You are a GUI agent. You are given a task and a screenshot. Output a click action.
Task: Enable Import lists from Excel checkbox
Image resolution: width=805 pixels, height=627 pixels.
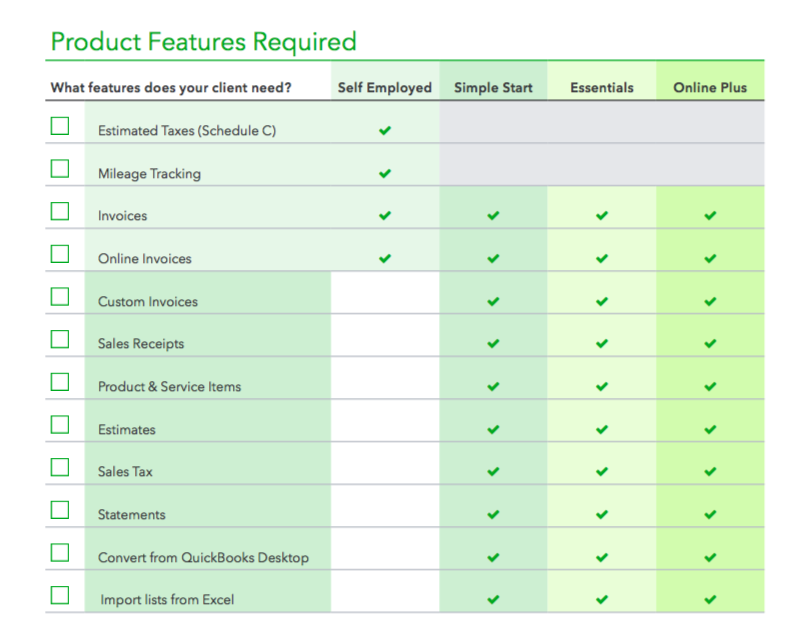(x=60, y=595)
